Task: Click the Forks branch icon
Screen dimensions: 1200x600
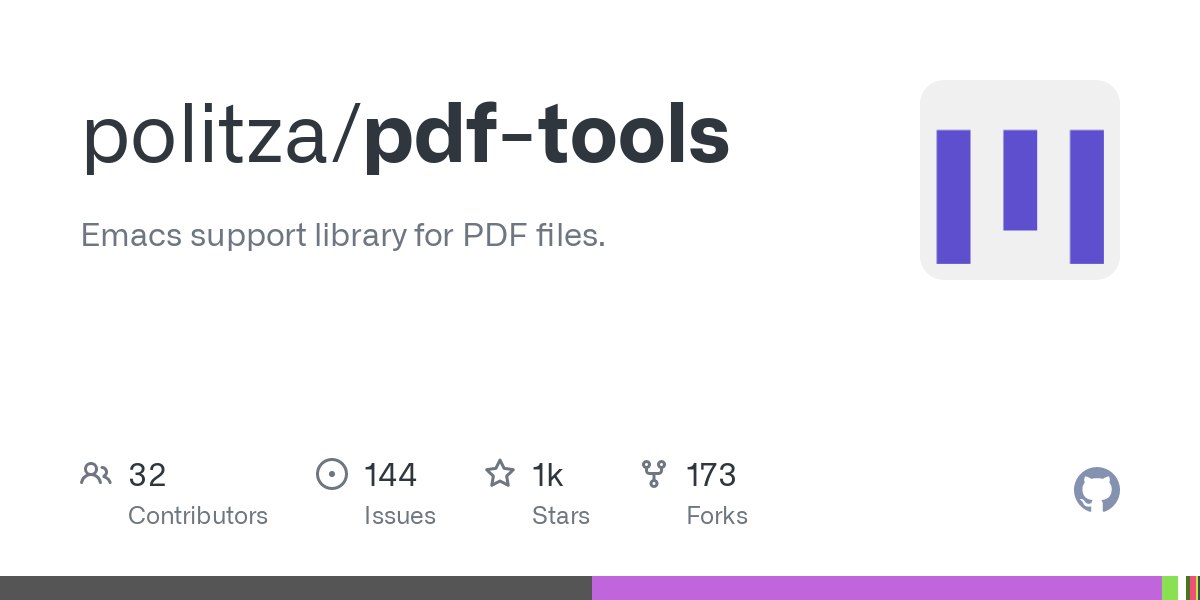Action: tap(654, 474)
